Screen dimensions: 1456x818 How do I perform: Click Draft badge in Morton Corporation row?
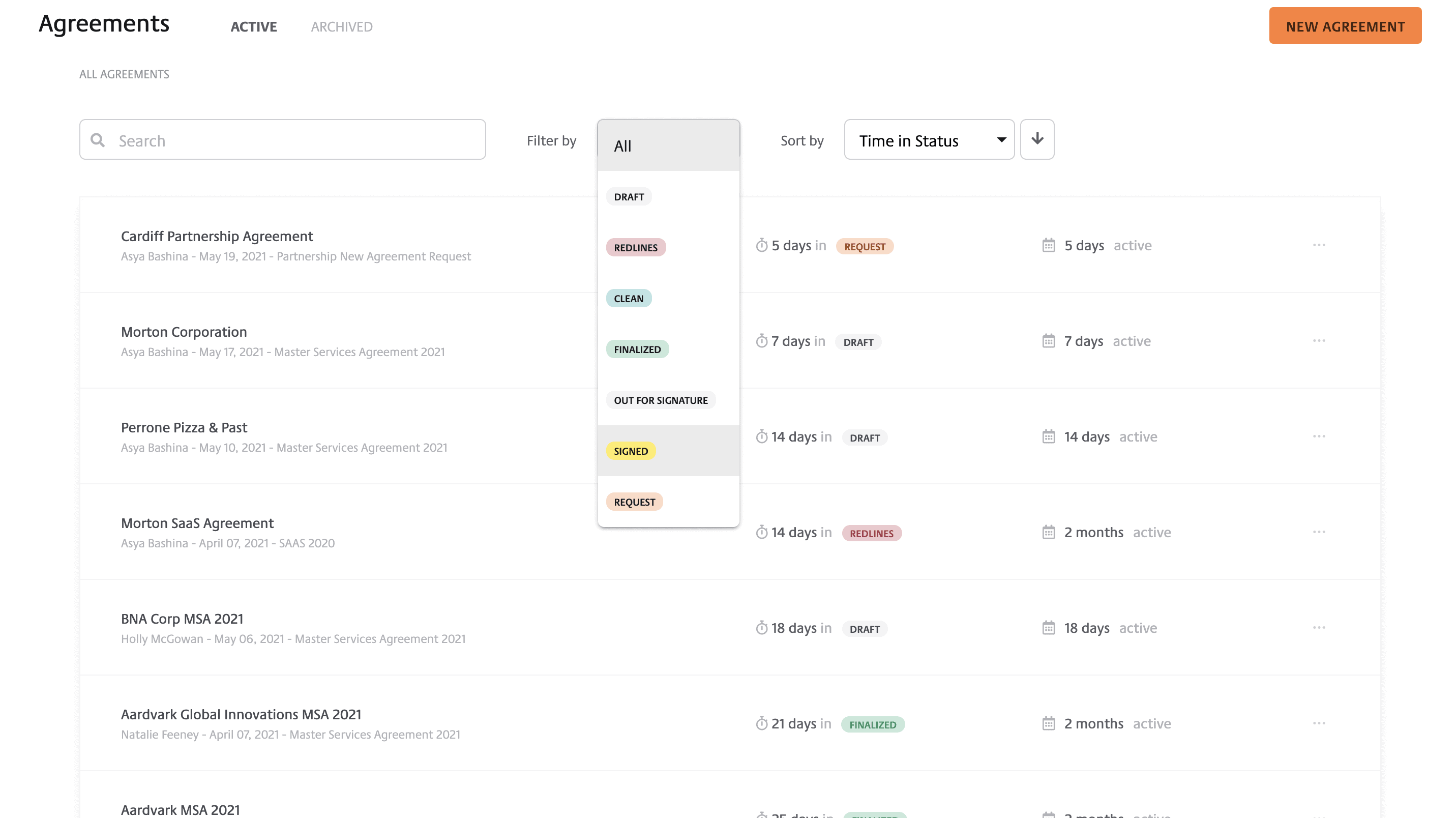click(x=858, y=341)
